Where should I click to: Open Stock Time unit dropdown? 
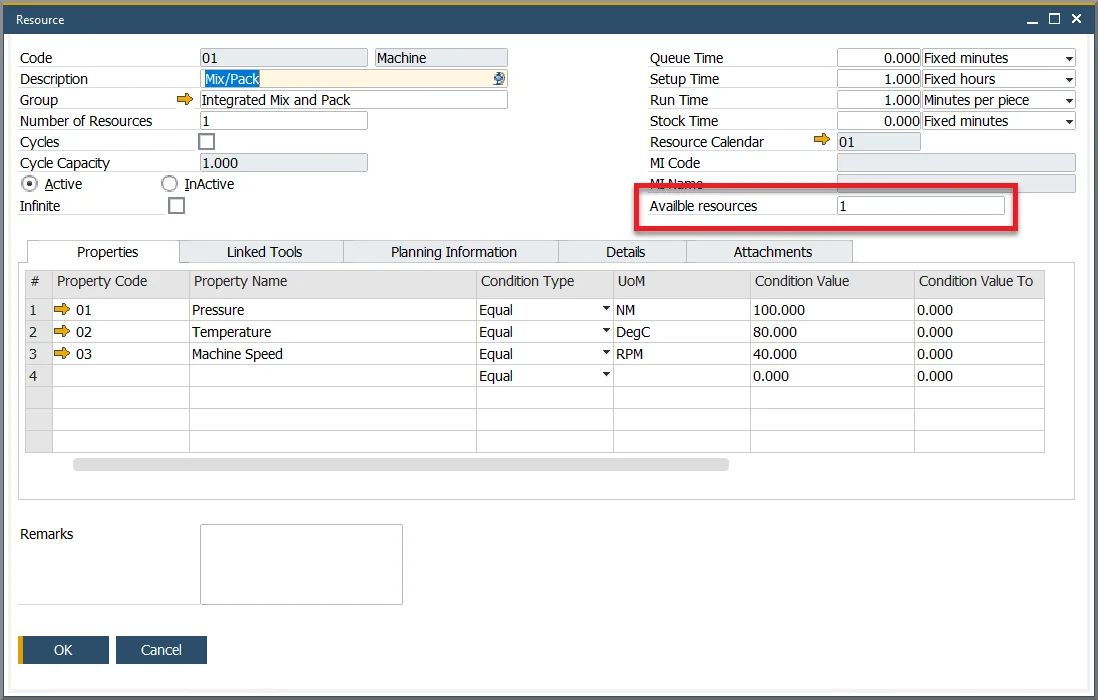[x=1069, y=122]
